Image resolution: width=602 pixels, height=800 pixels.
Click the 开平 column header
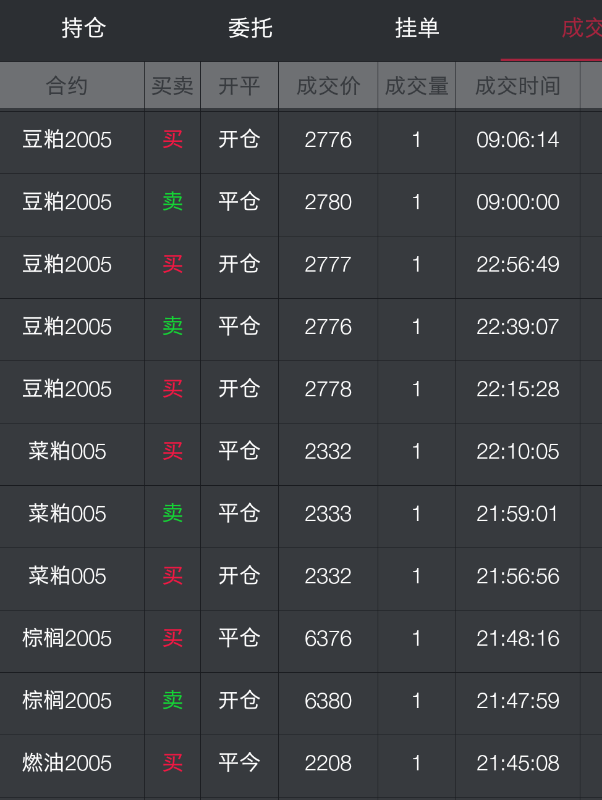(x=239, y=87)
